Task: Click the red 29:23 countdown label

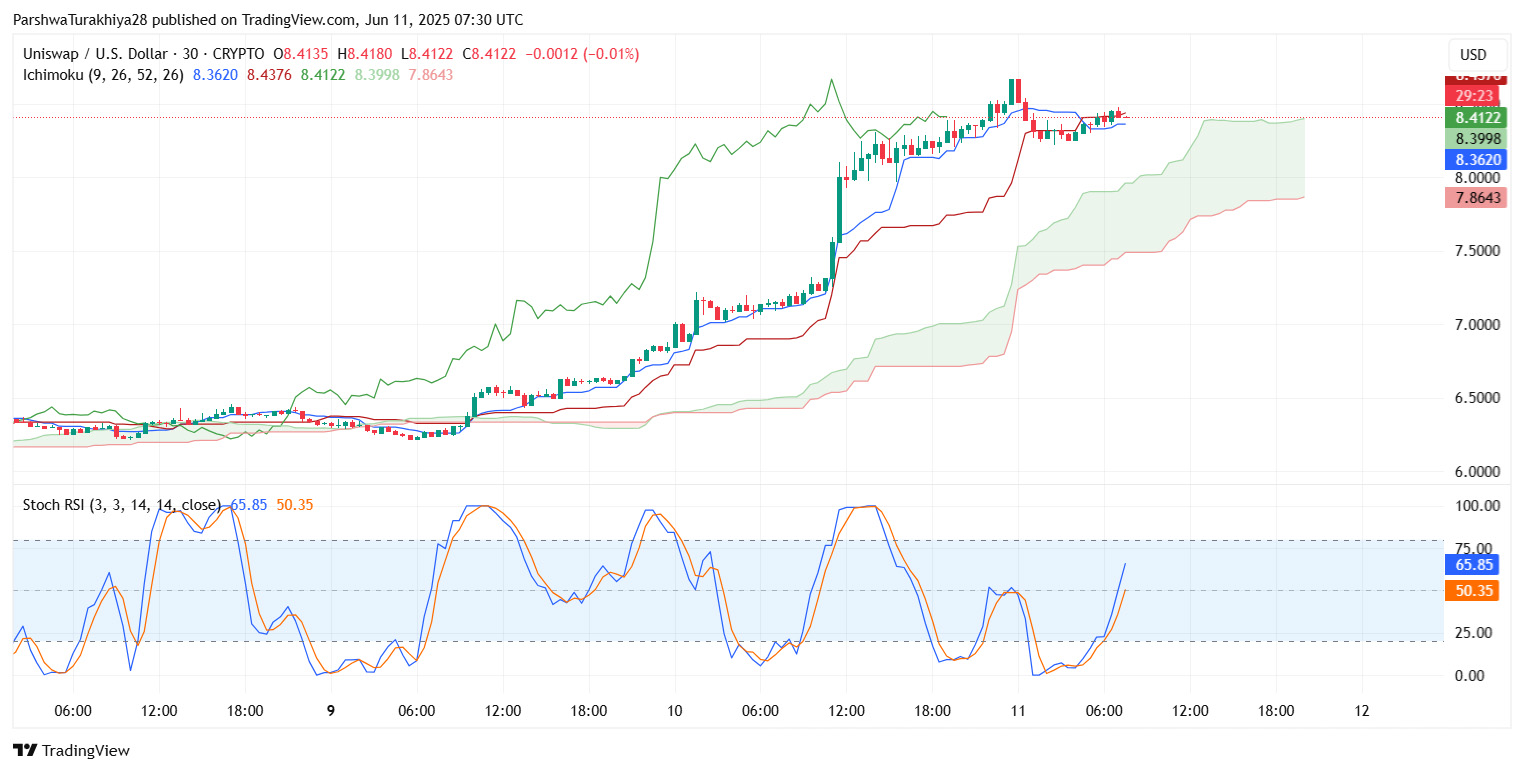Action: [1474, 96]
